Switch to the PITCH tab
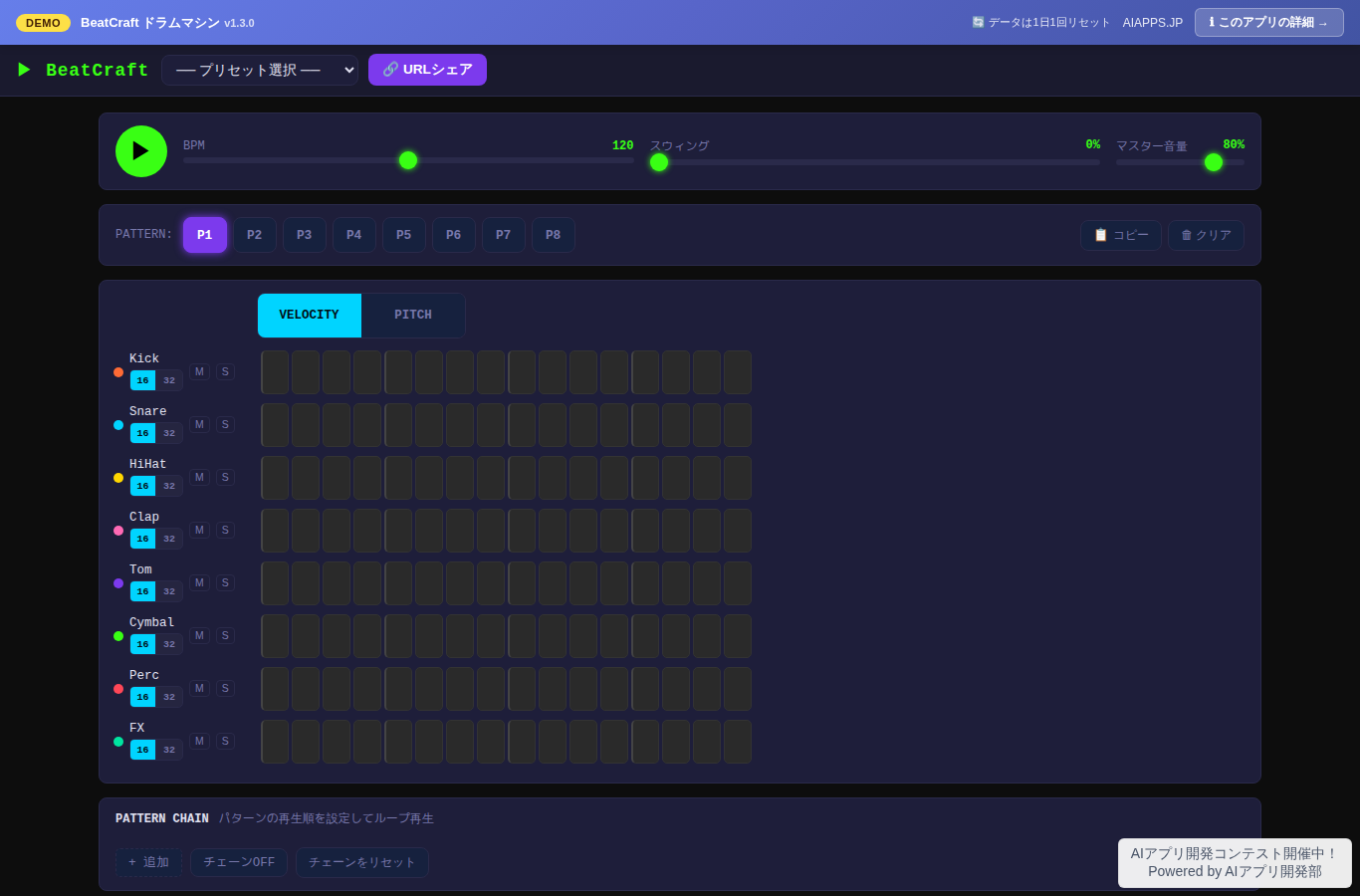This screenshot has width=1360, height=896. coord(413,315)
